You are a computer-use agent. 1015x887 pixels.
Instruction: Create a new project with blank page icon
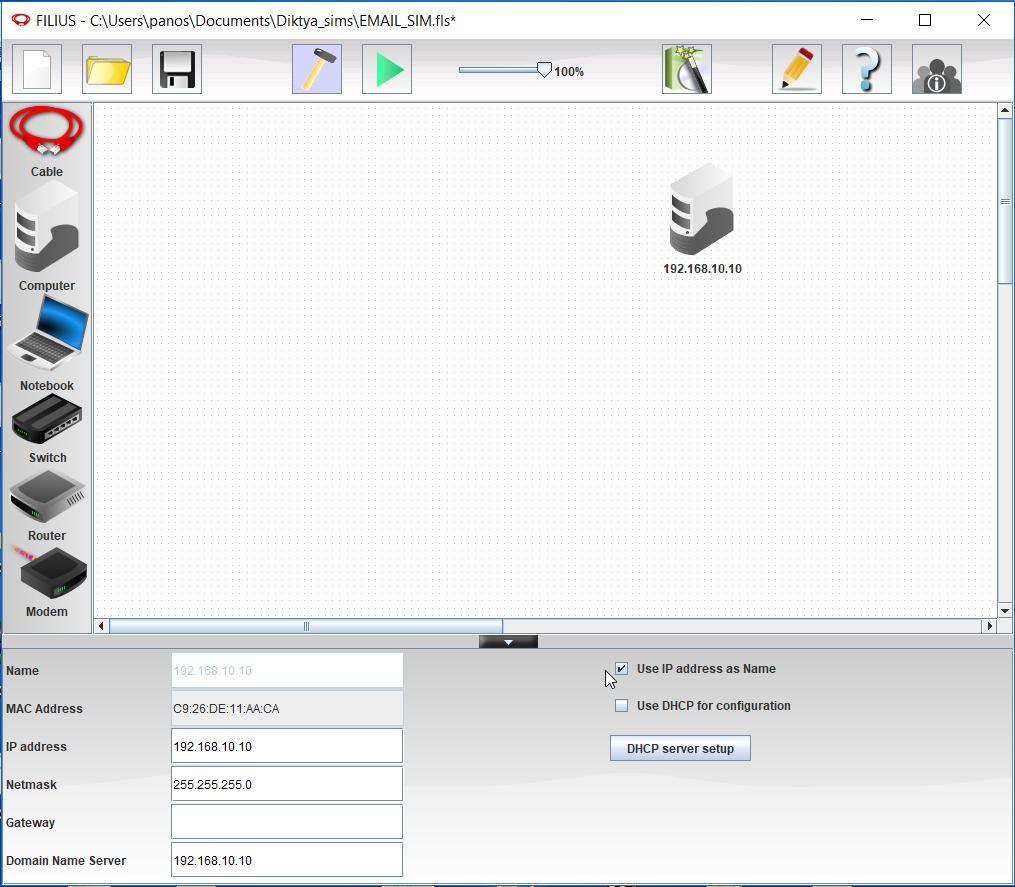pyautogui.click(x=37, y=69)
